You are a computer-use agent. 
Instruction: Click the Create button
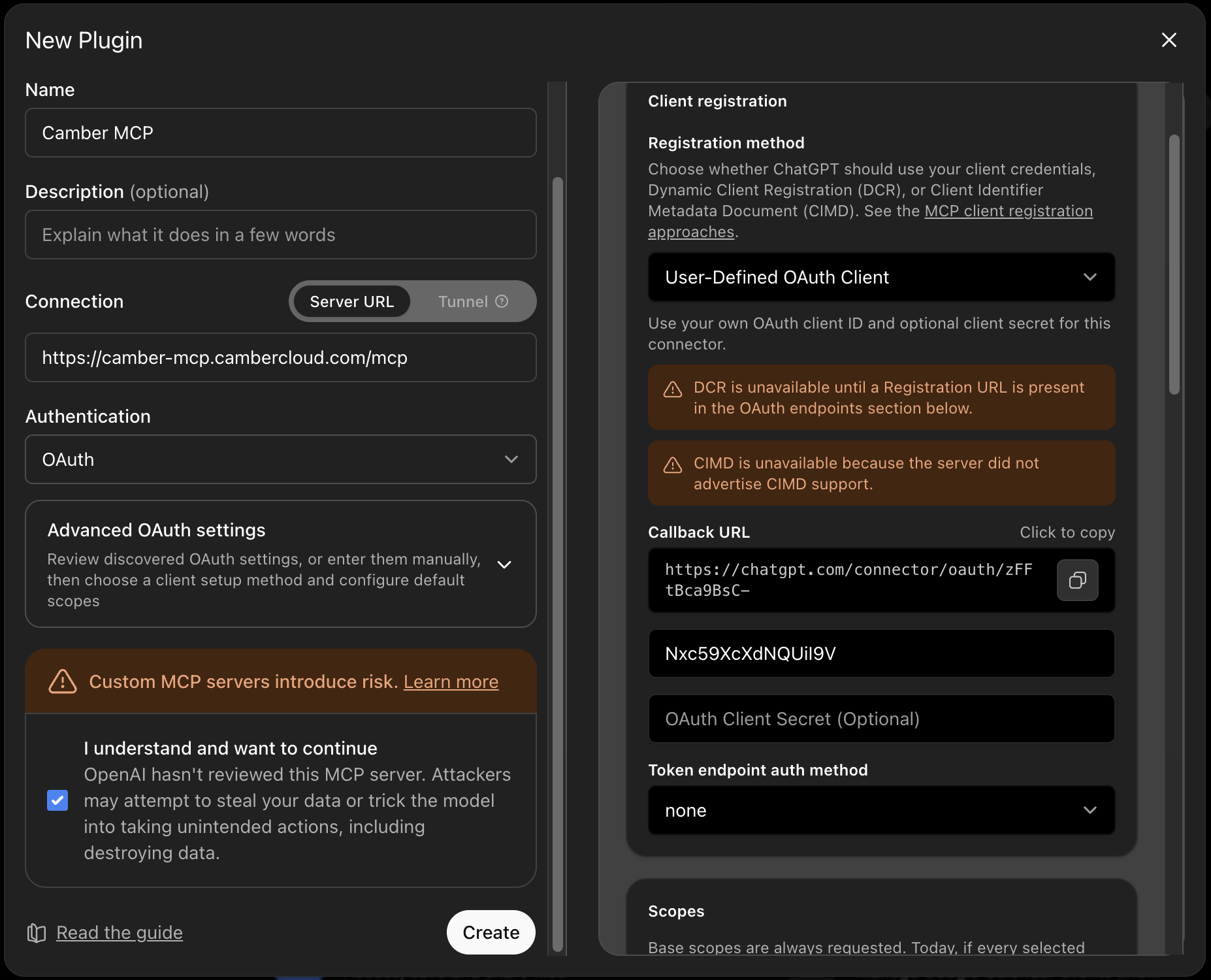(x=491, y=932)
